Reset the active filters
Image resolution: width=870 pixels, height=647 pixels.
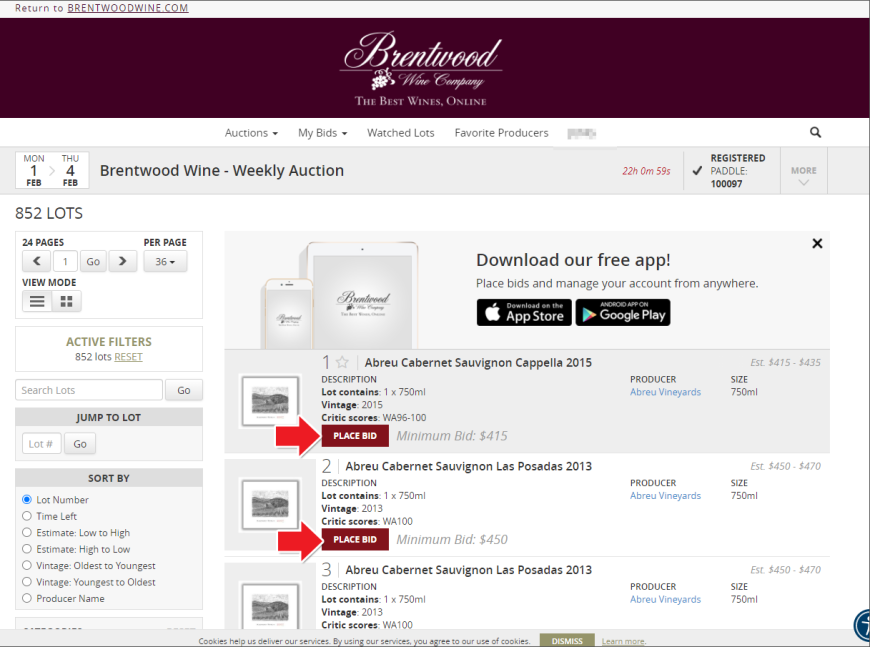(x=128, y=357)
